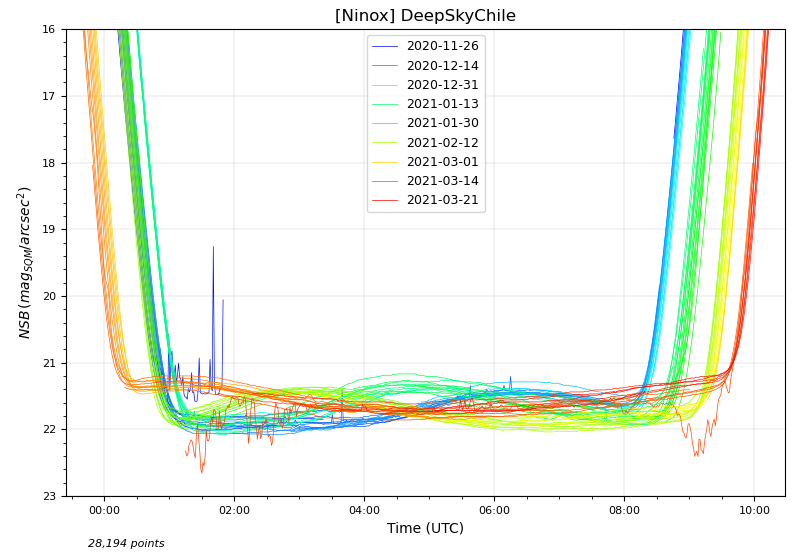800x557 pixels.
Task: Click the blue line swatch for 2020-11-26
Action: (385, 46)
